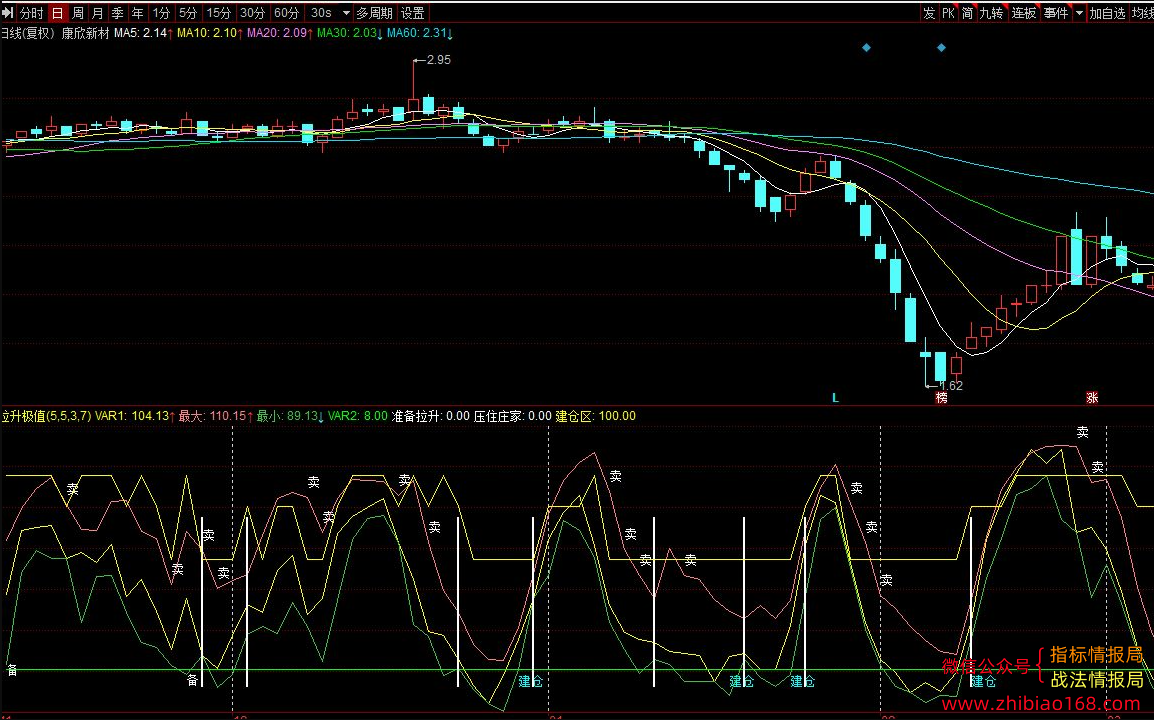Choose the 15分 period tab
Viewport: 1154px width, 720px height.
pos(218,13)
